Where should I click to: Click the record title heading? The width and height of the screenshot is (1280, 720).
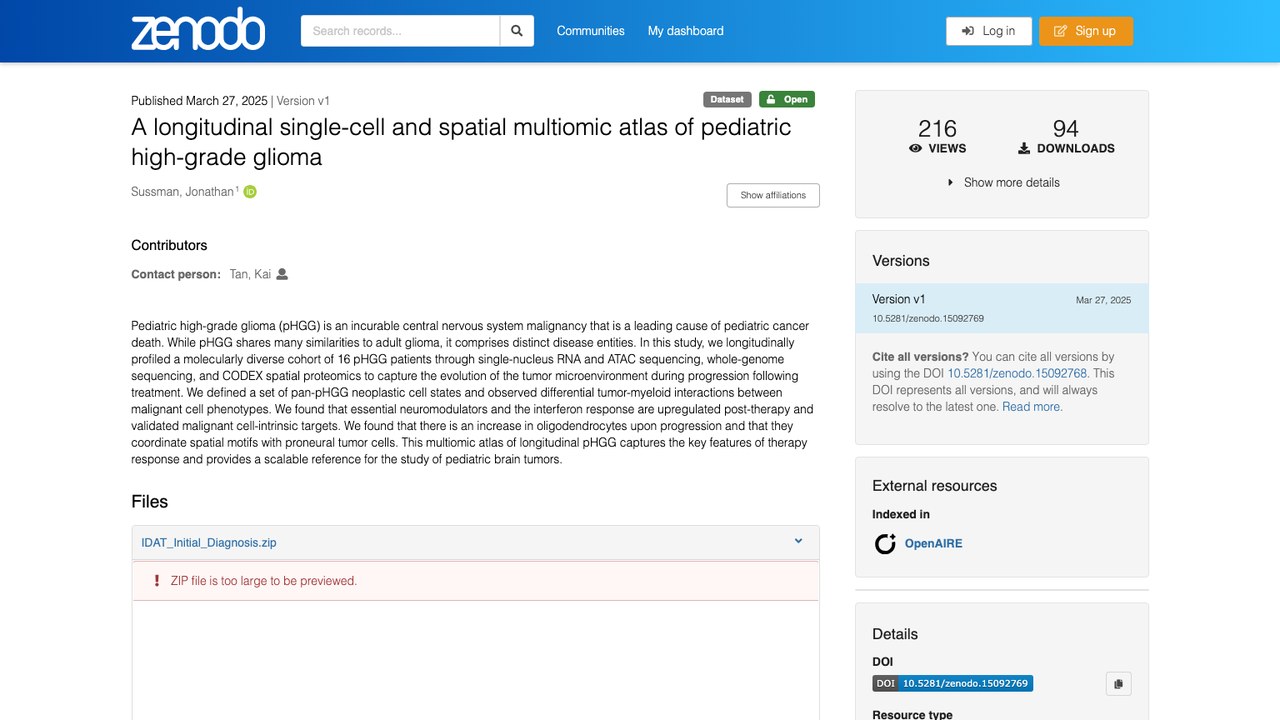point(461,142)
